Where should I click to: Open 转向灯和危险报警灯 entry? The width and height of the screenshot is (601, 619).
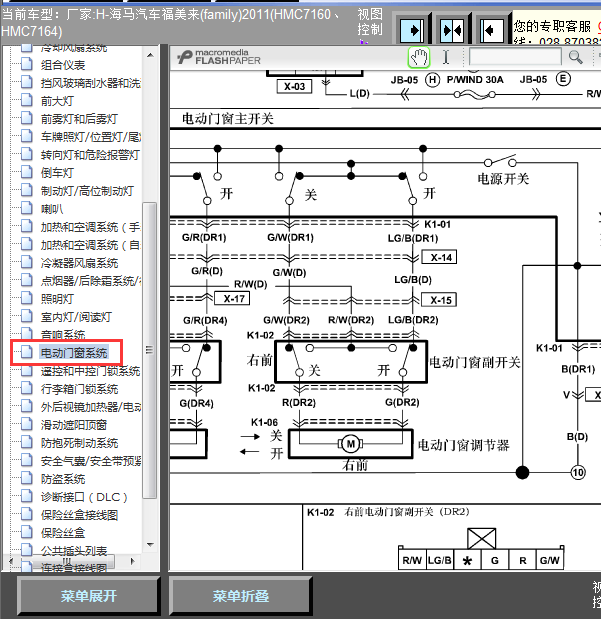90,155
